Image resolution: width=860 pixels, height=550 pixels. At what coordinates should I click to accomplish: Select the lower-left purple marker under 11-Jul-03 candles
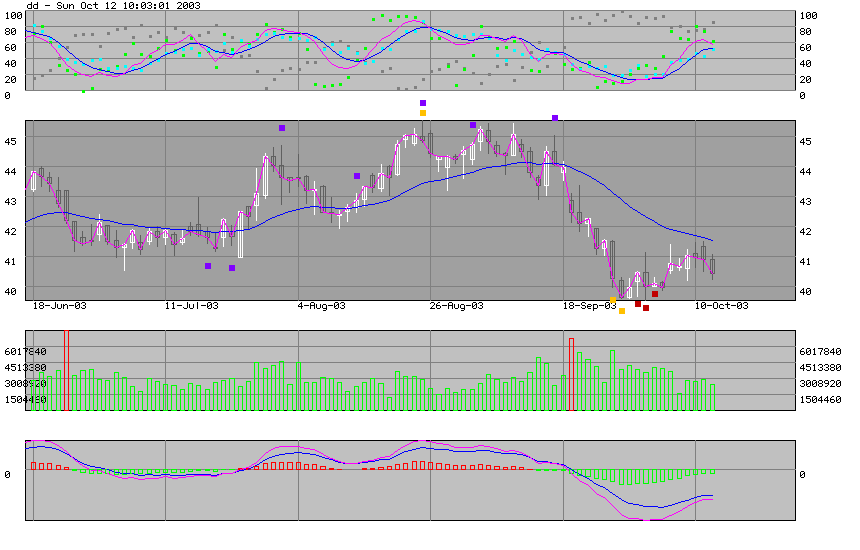[x=208, y=266]
